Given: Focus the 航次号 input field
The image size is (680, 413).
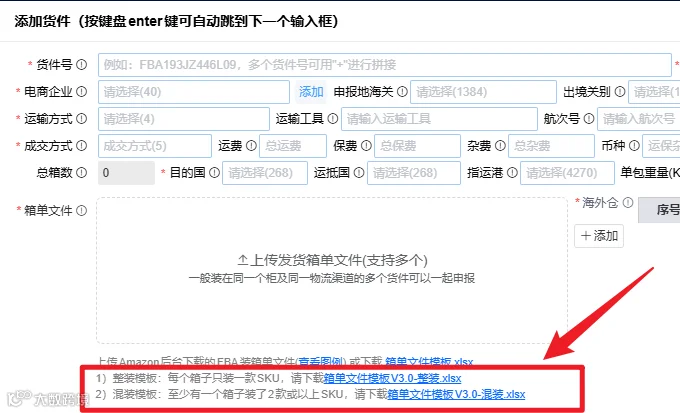Looking at the screenshot, I should [x=639, y=119].
